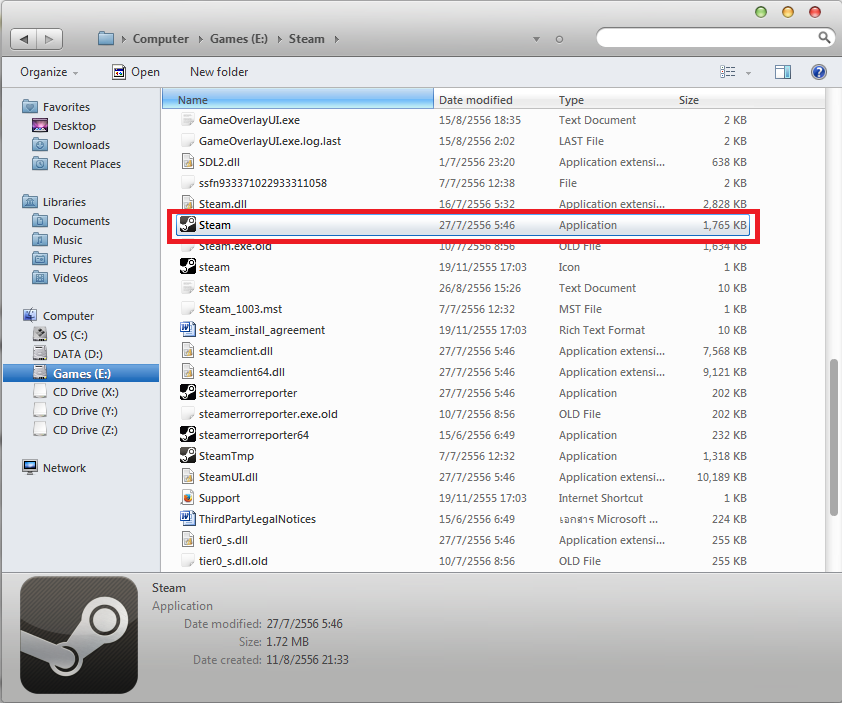Click Games (E:) in the address breadcrumb
842x703 pixels.
coord(238,39)
